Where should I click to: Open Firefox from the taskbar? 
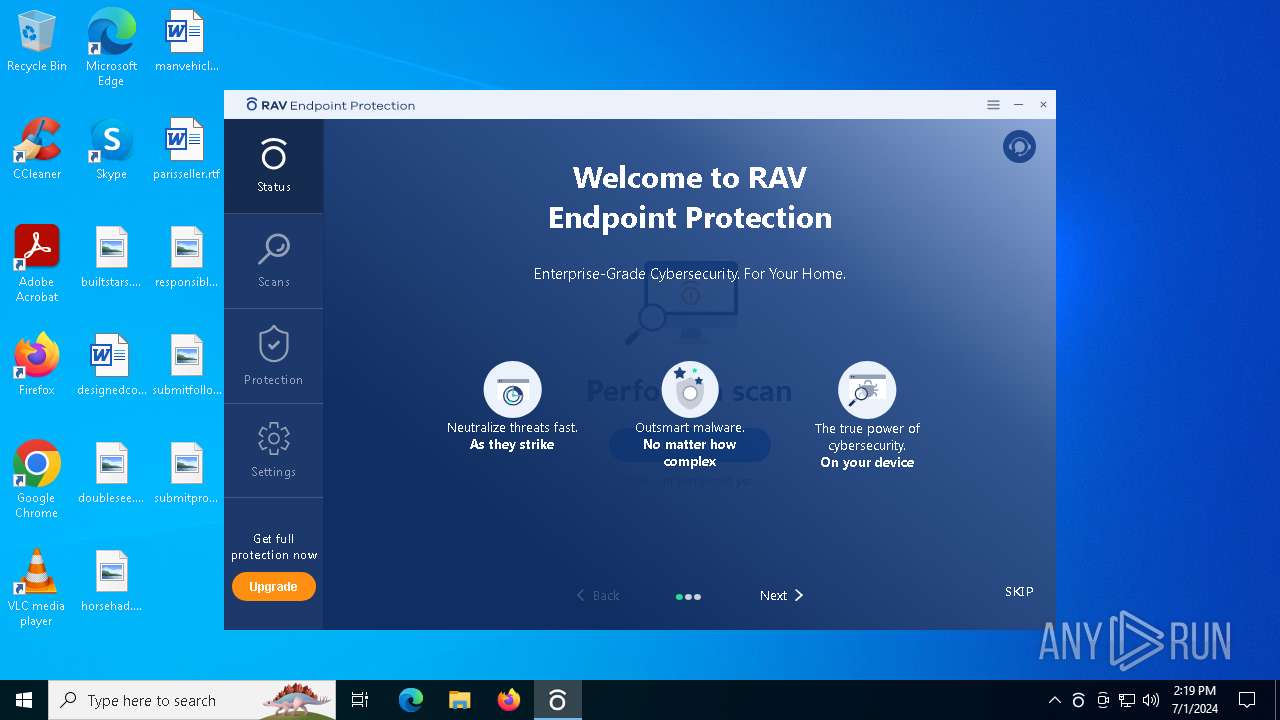508,700
